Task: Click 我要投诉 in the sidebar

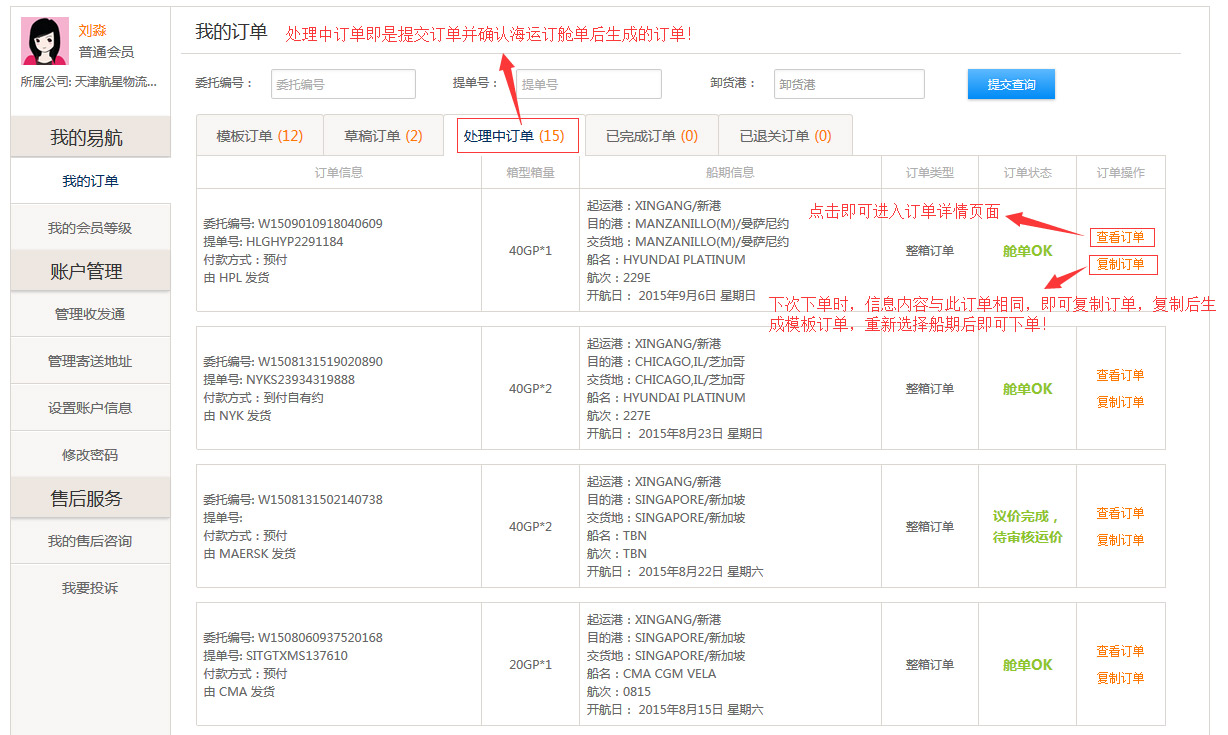Action: pos(90,588)
